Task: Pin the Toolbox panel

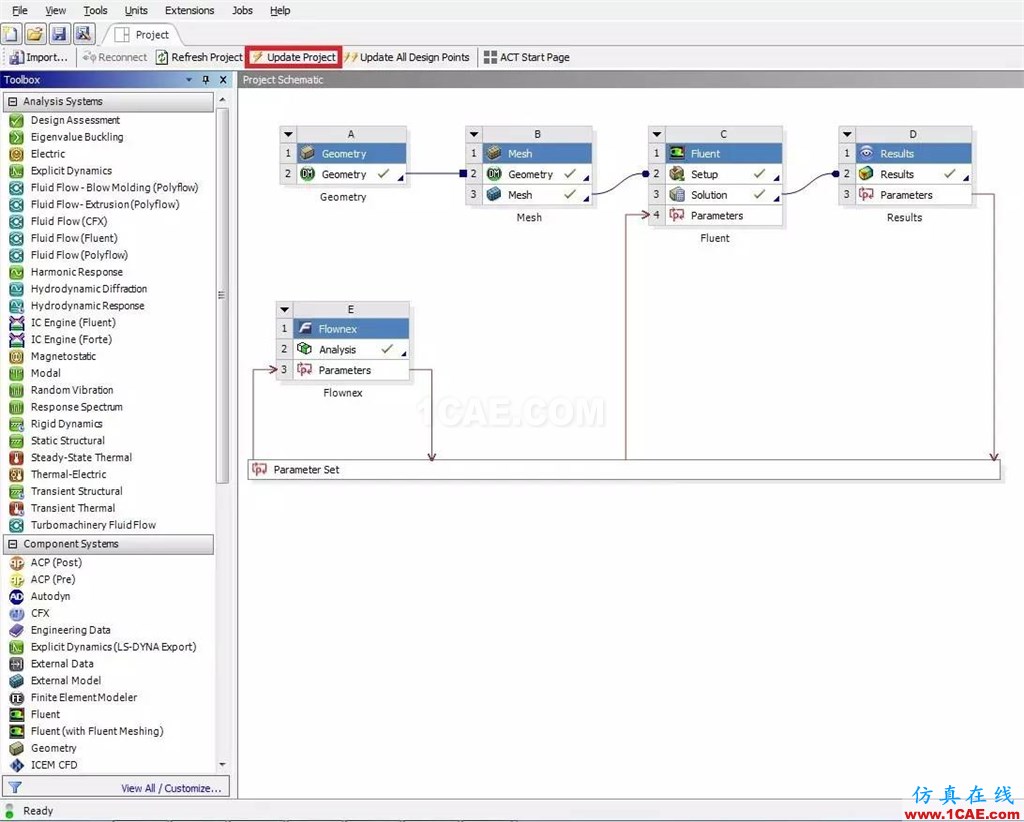Action: coord(206,80)
